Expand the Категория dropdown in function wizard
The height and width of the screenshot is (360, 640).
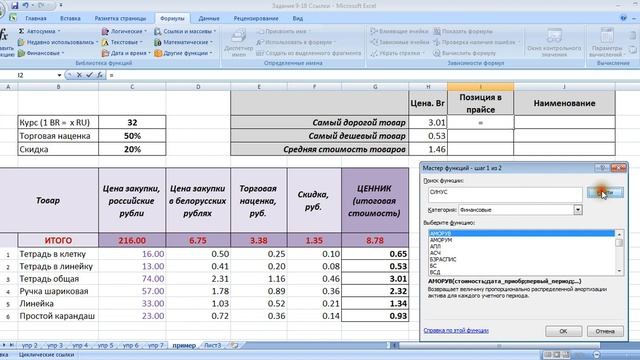pos(578,210)
